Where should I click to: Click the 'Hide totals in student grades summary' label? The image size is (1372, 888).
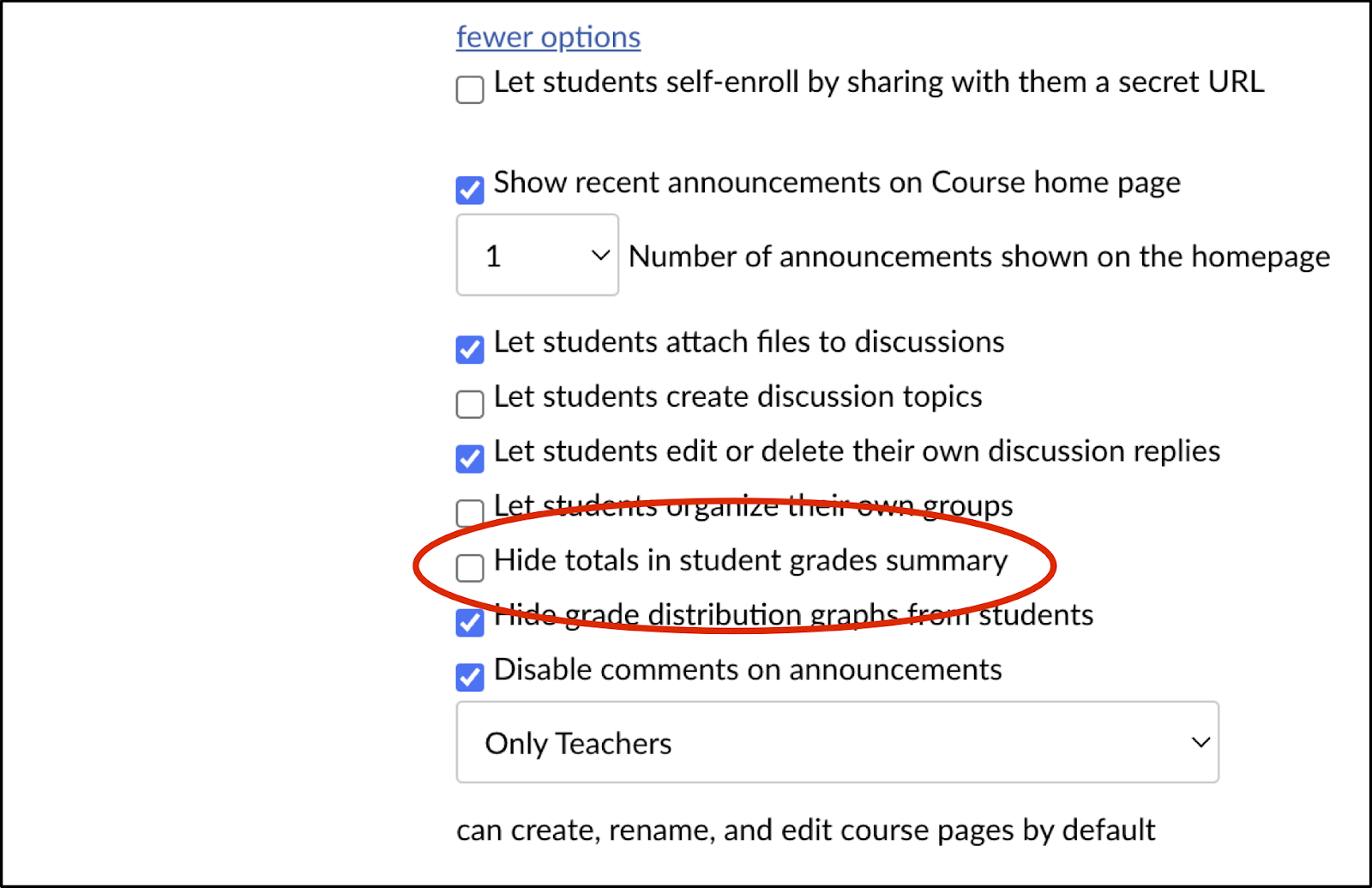750,560
